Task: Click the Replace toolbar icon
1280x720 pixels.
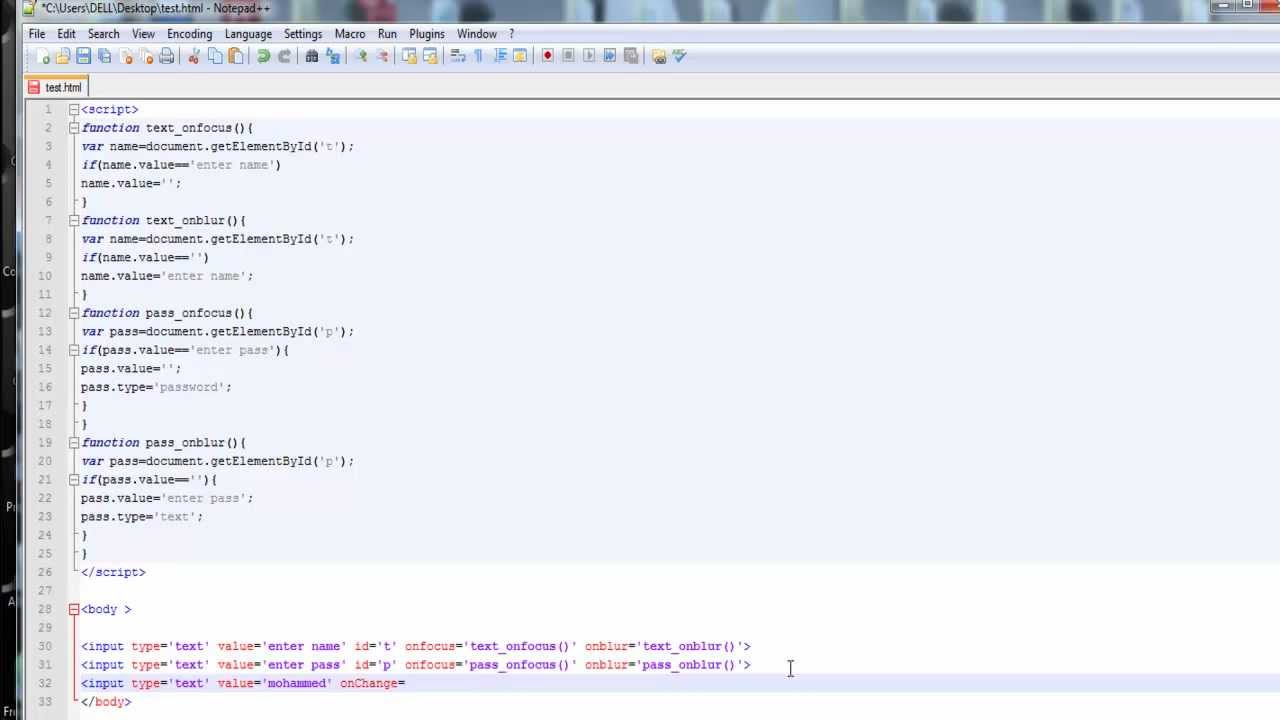Action: pyautogui.click(x=333, y=56)
